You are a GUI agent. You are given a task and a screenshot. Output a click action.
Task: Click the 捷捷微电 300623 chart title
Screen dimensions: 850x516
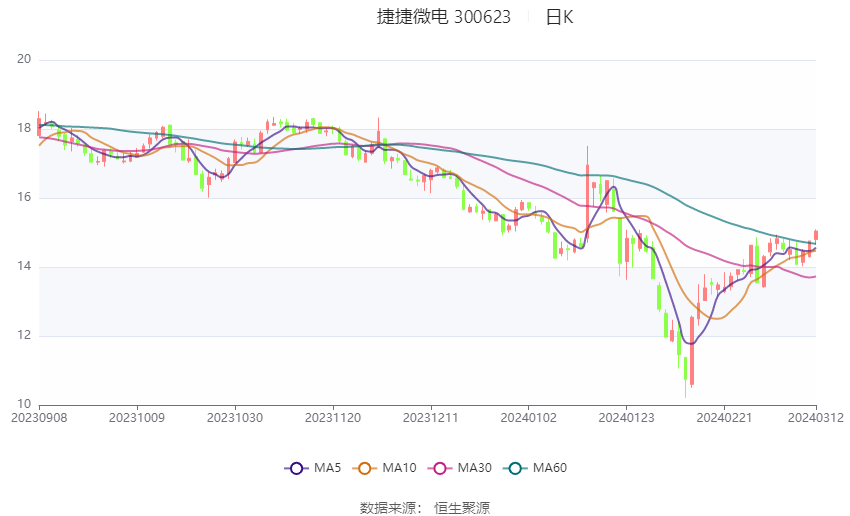pos(443,17)
